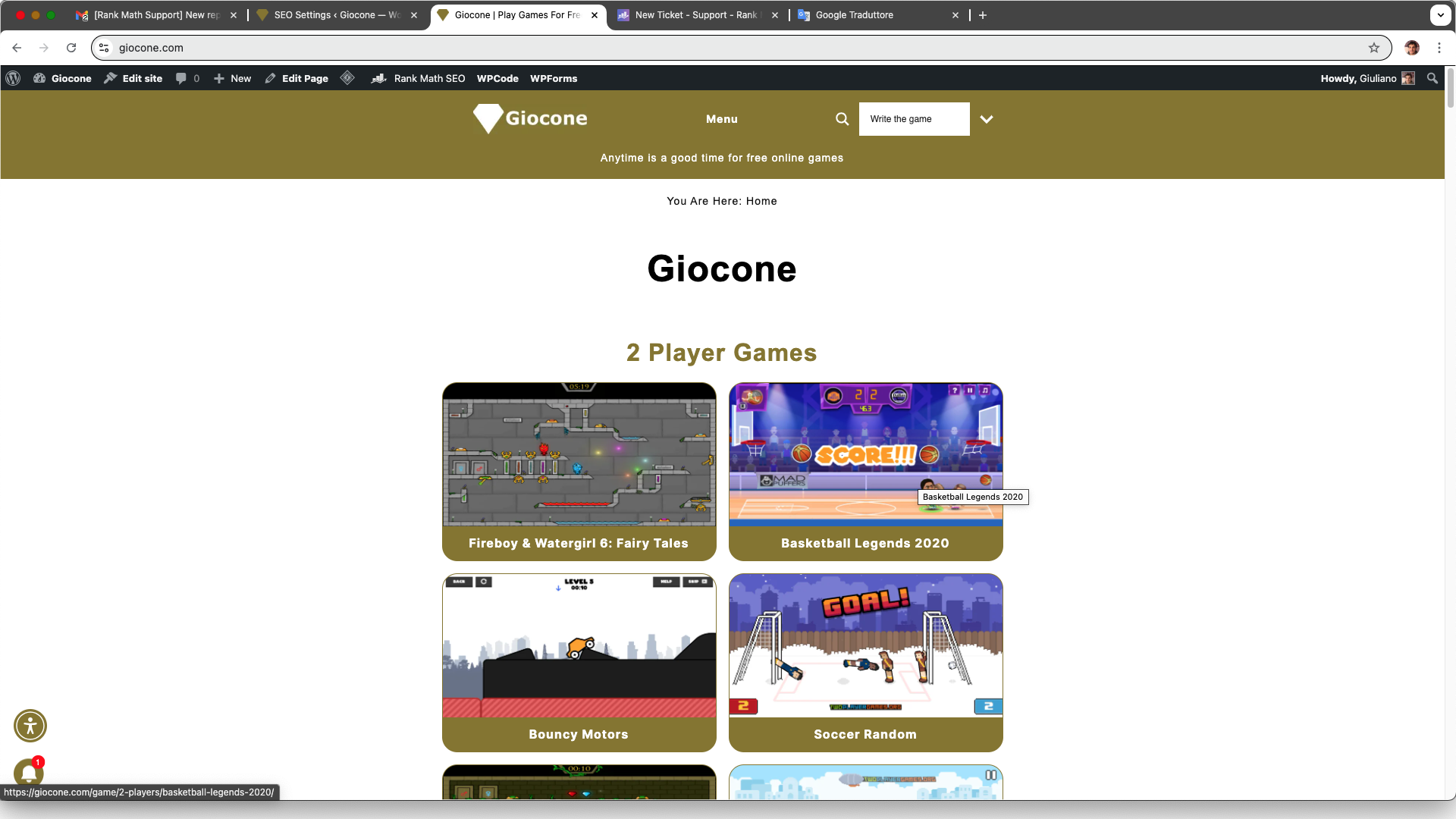1456x819 pixels.
Task: Open Soccer Random game thumbnail
Action: [x=866, y=645]
